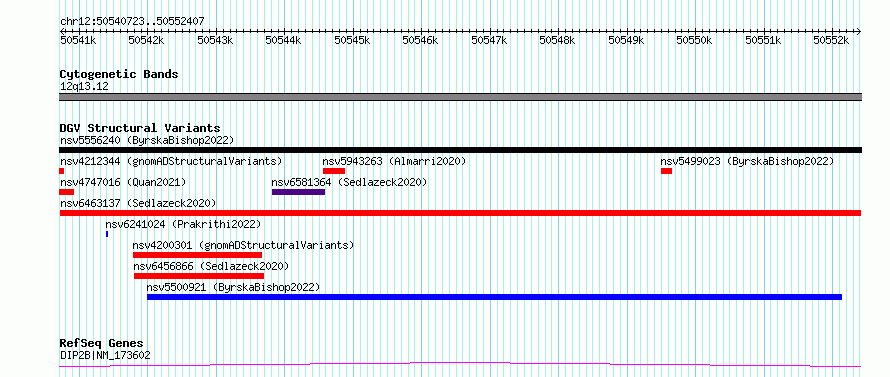Open the nsv6456866 (Sedlazeck2020) label
The height and width of the screenshot is (377, 890).
coord(211,266)
